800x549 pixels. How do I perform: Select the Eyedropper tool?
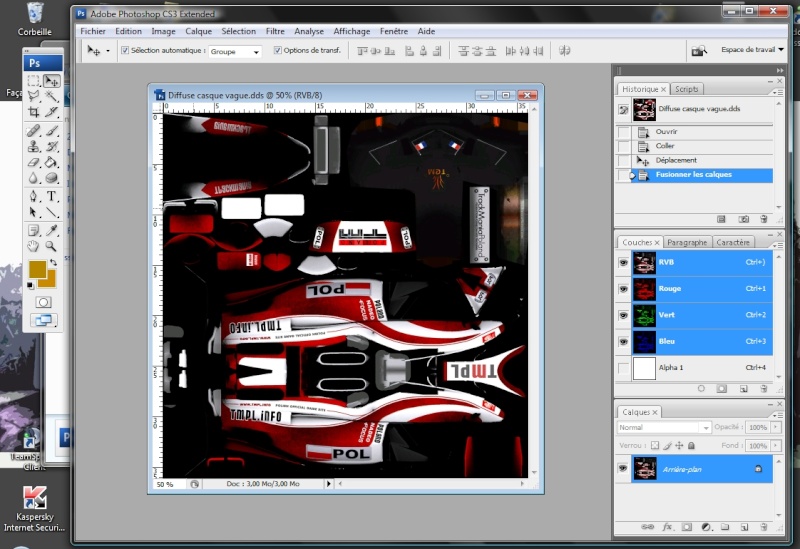pos(52,231)
